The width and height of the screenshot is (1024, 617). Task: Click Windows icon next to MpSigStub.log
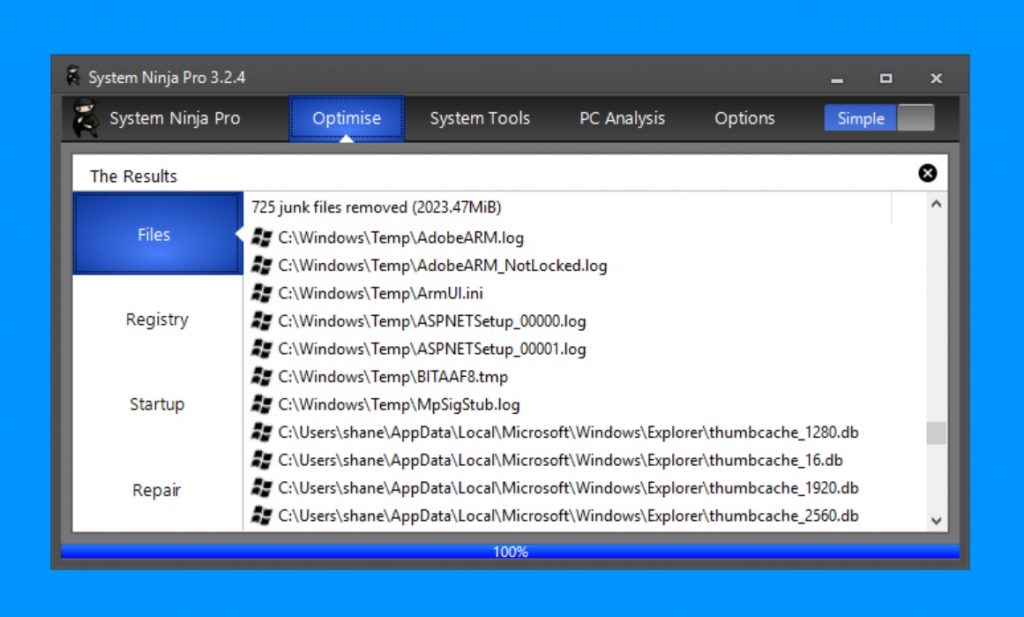tap(262, 405)
